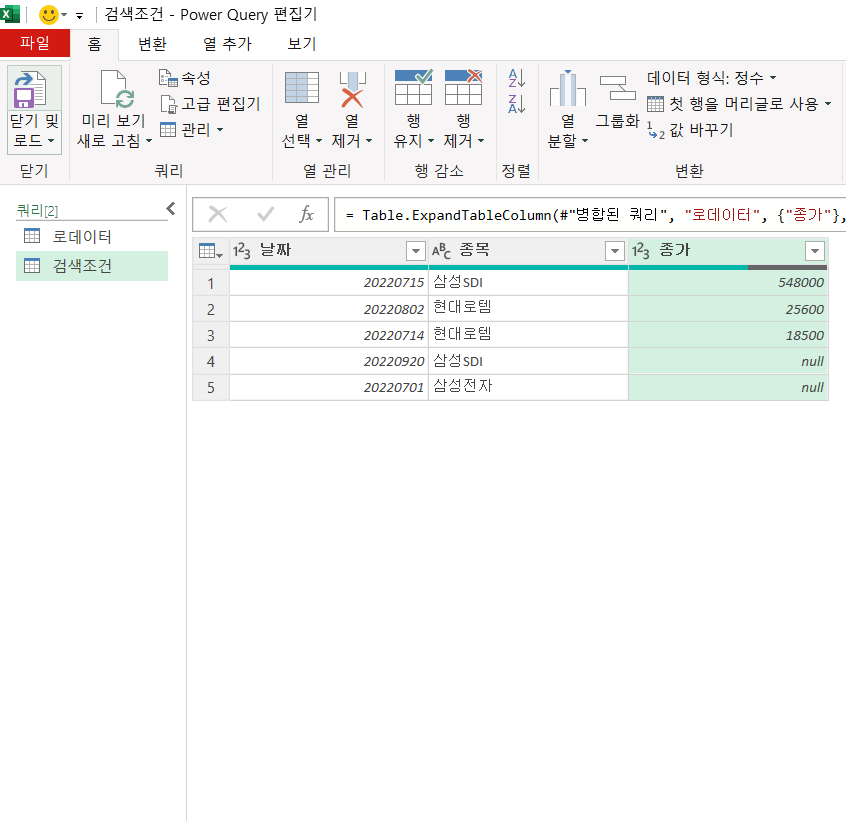Viewport: 846px width, 821px height.
Task: Click the 삼성전자 cell
Action: (528, 387)
